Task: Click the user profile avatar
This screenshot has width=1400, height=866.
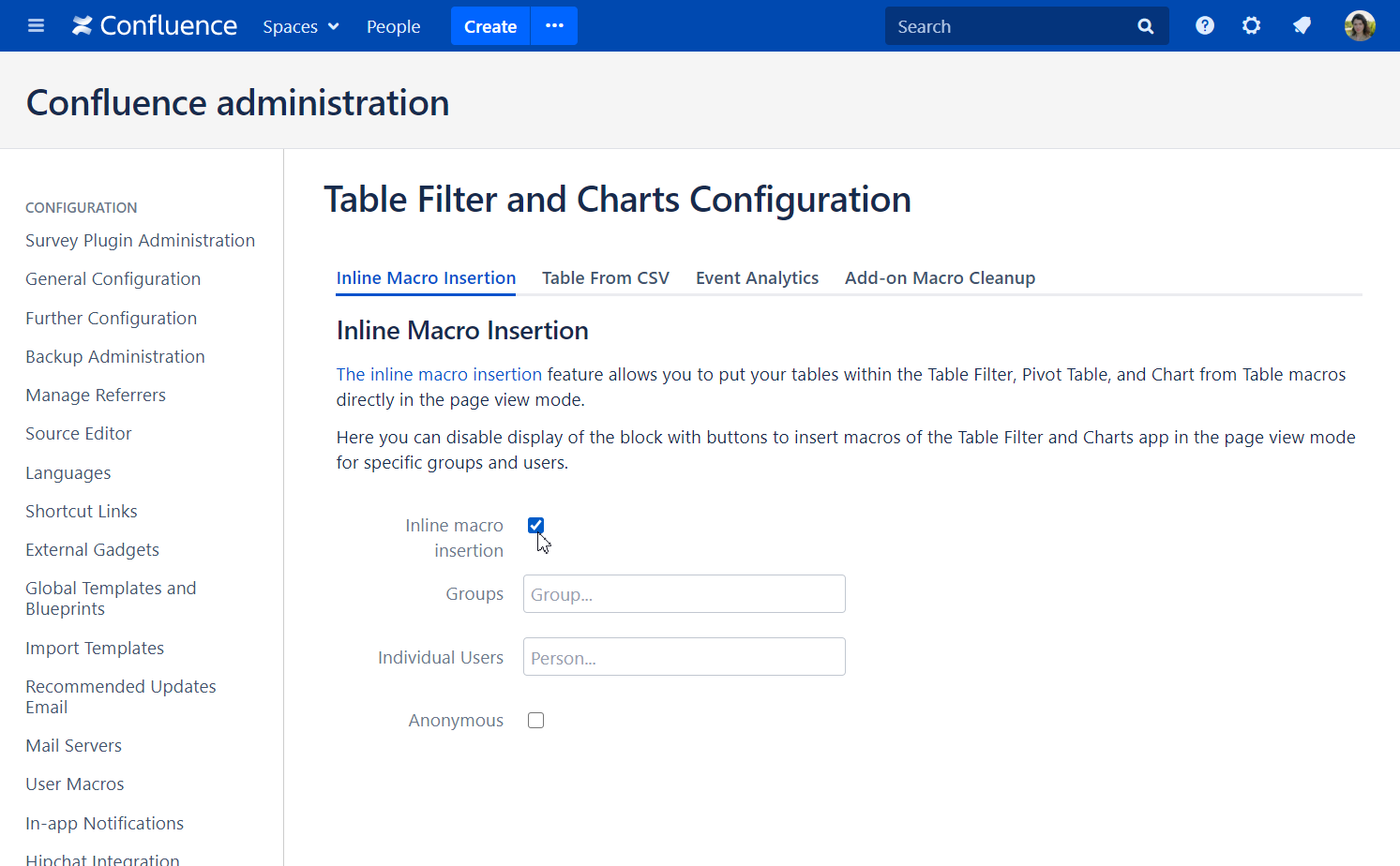Action: point(1360,25)
